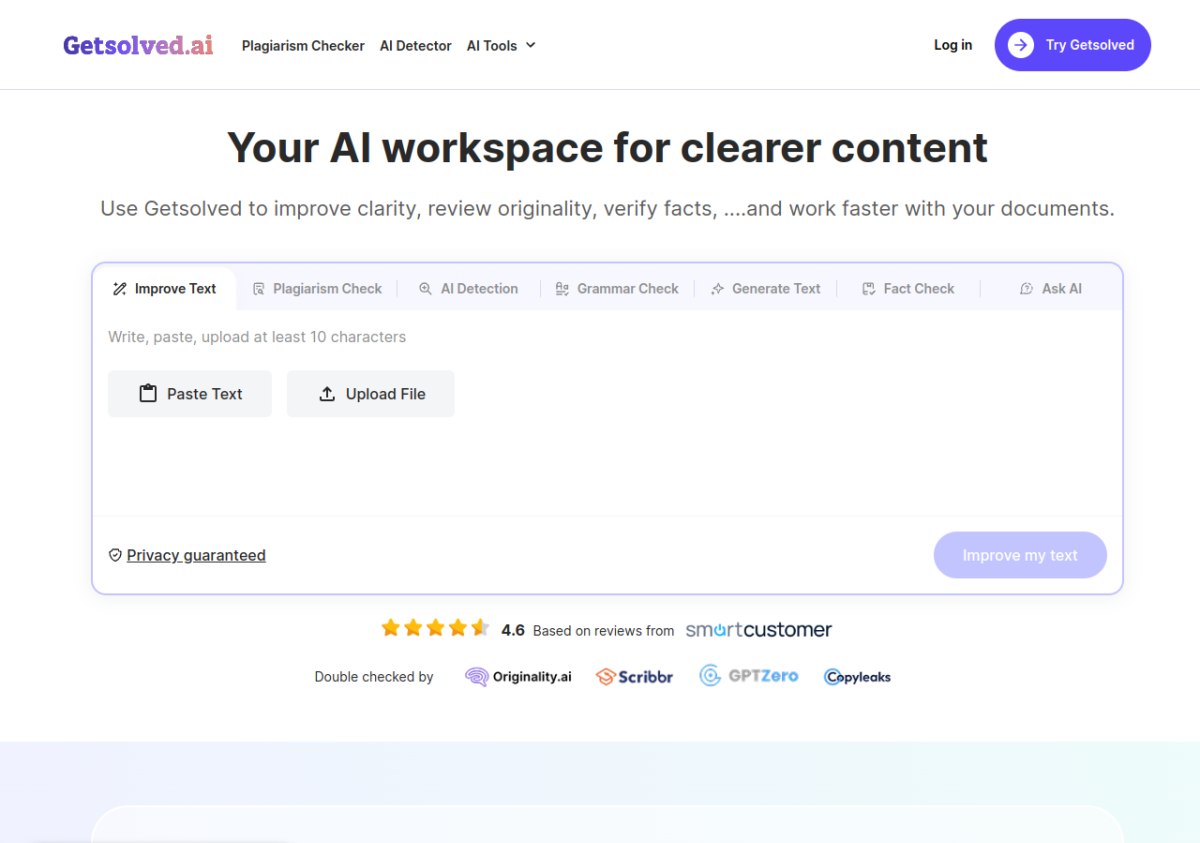Click the Originality.ai logo

tap(518, 677)
